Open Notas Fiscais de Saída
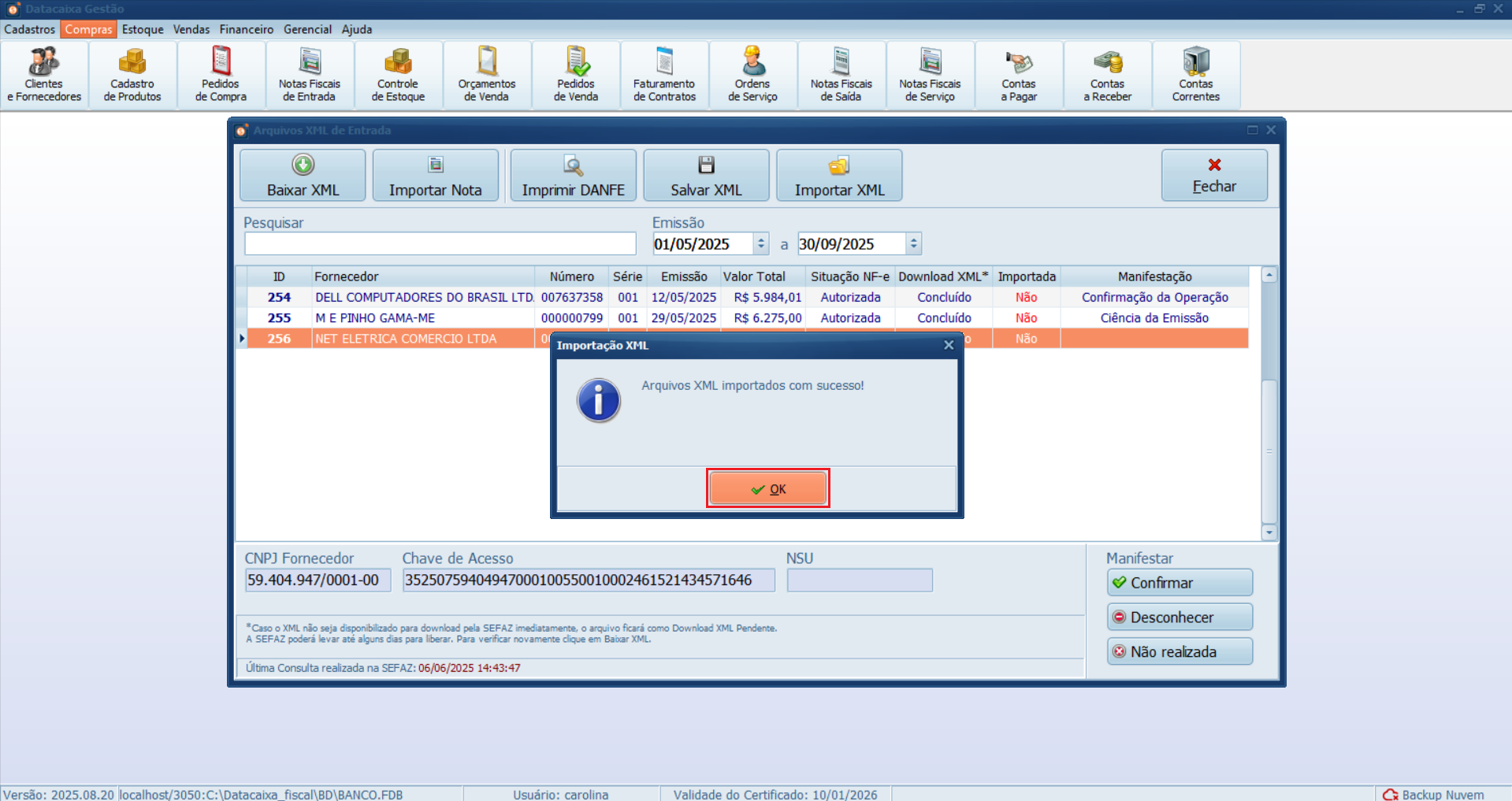 pos(841,76)
